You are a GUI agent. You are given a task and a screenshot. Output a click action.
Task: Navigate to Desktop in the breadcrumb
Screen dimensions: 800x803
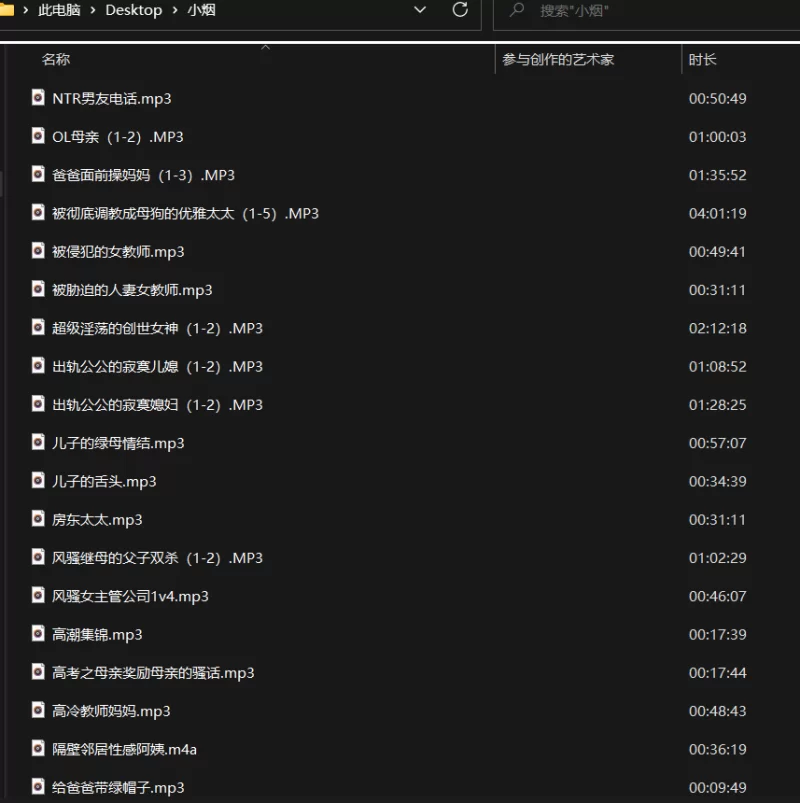(134, 10)
